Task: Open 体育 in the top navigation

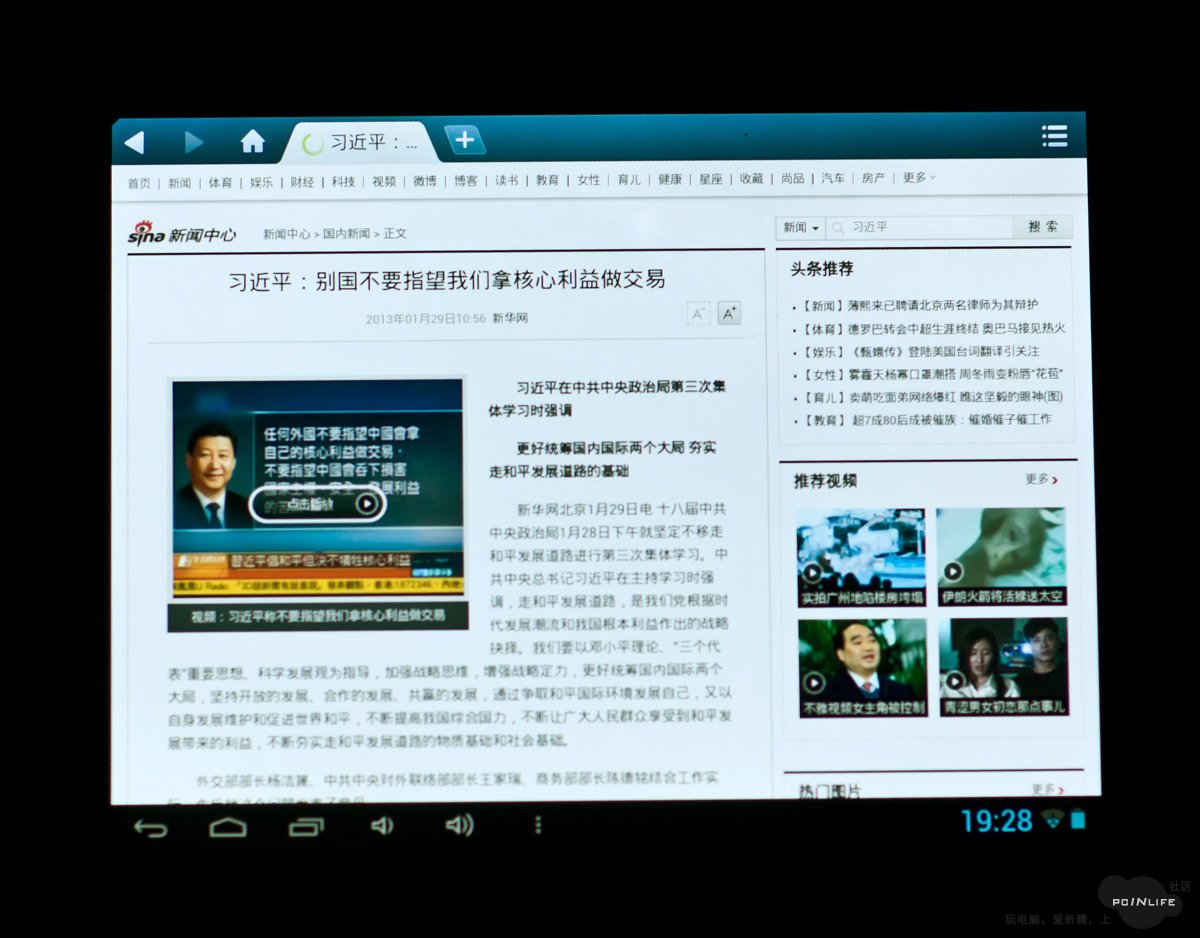Action: (x=220, y=182)
